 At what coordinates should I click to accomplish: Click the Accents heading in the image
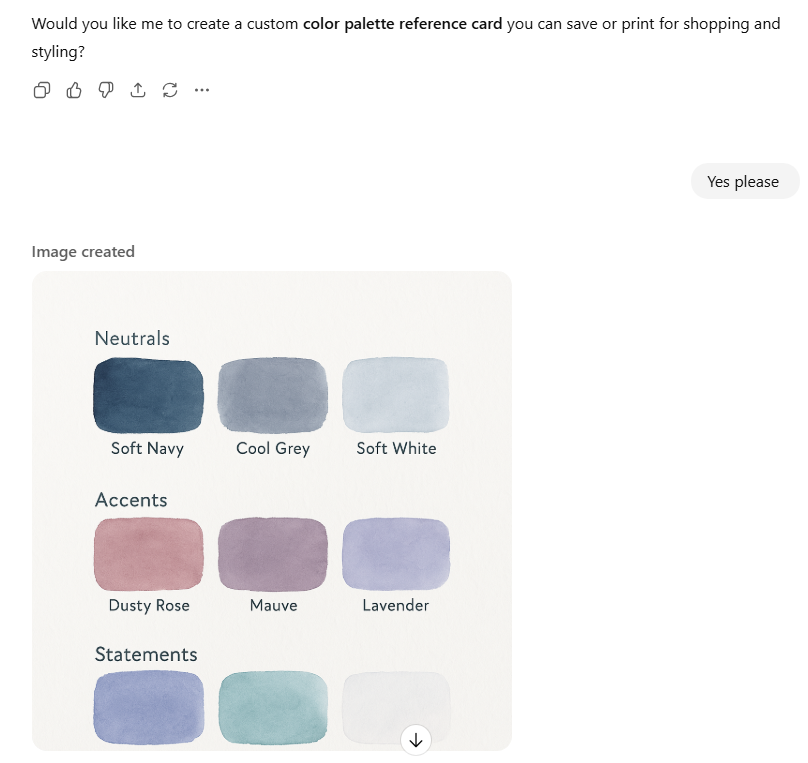(x=131, y=500)
